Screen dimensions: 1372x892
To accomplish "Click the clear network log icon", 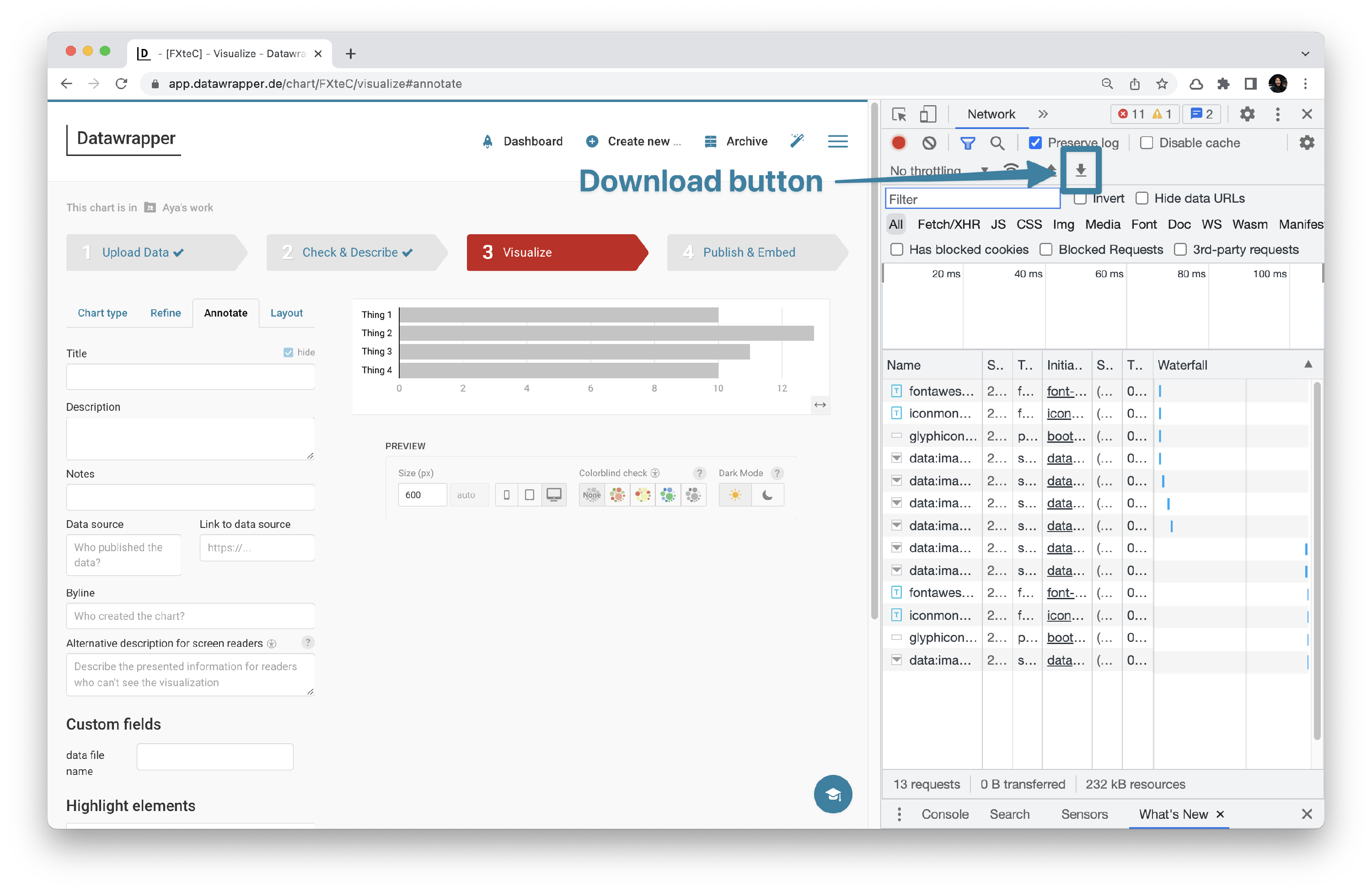I will (x=929, y=142).
